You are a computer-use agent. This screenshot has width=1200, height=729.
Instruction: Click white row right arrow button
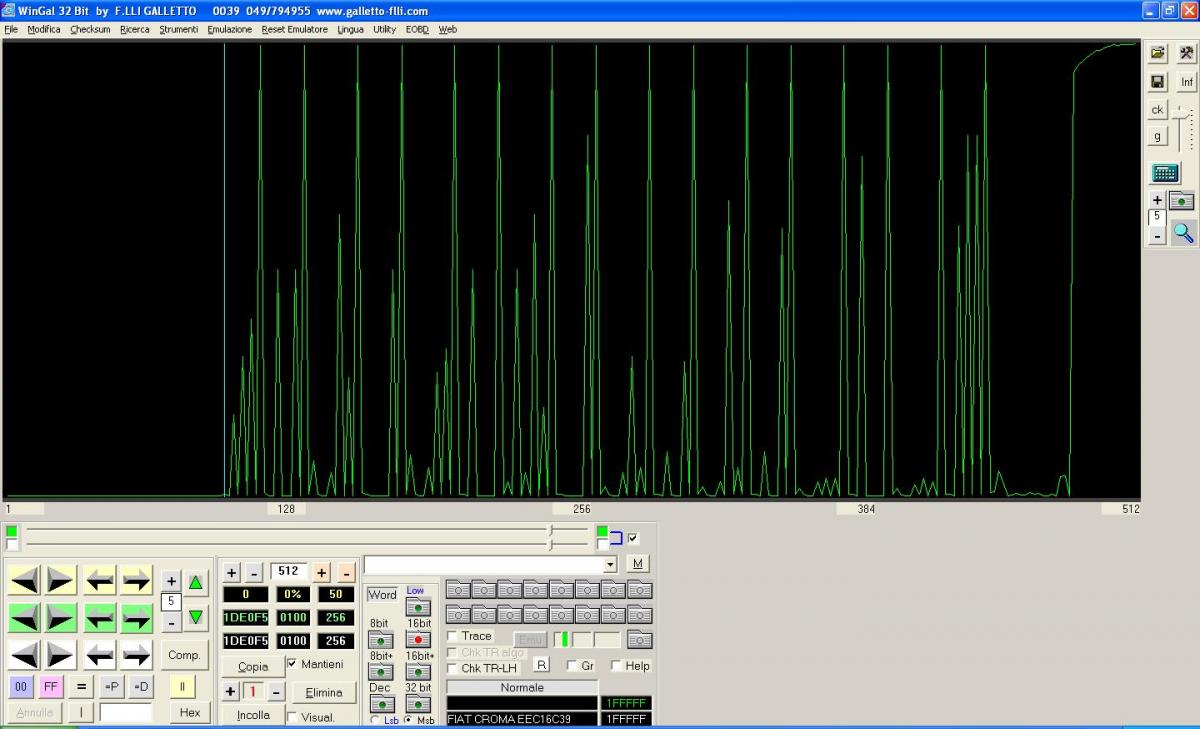136,655
